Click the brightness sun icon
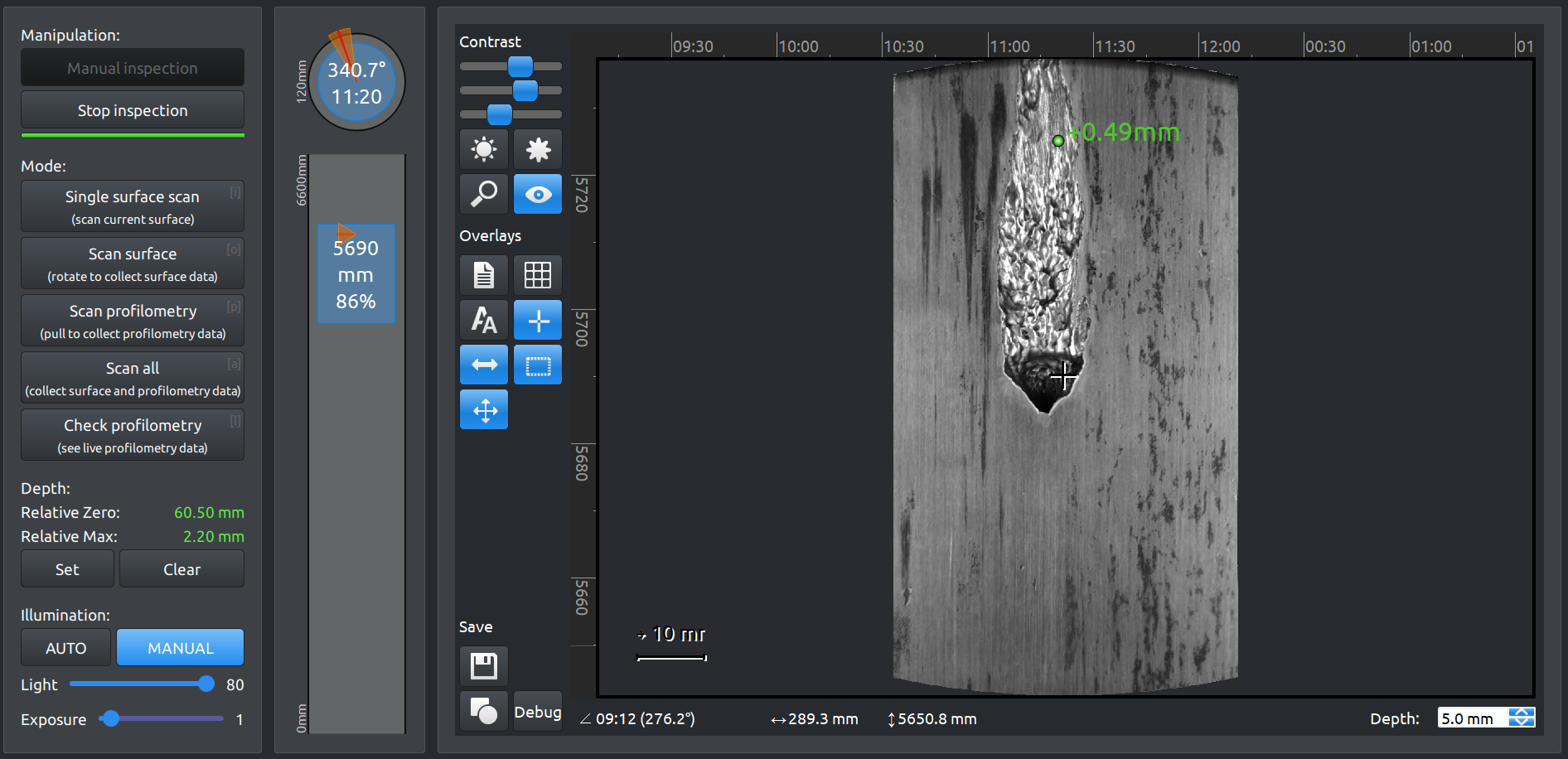 tap(484, 150)
